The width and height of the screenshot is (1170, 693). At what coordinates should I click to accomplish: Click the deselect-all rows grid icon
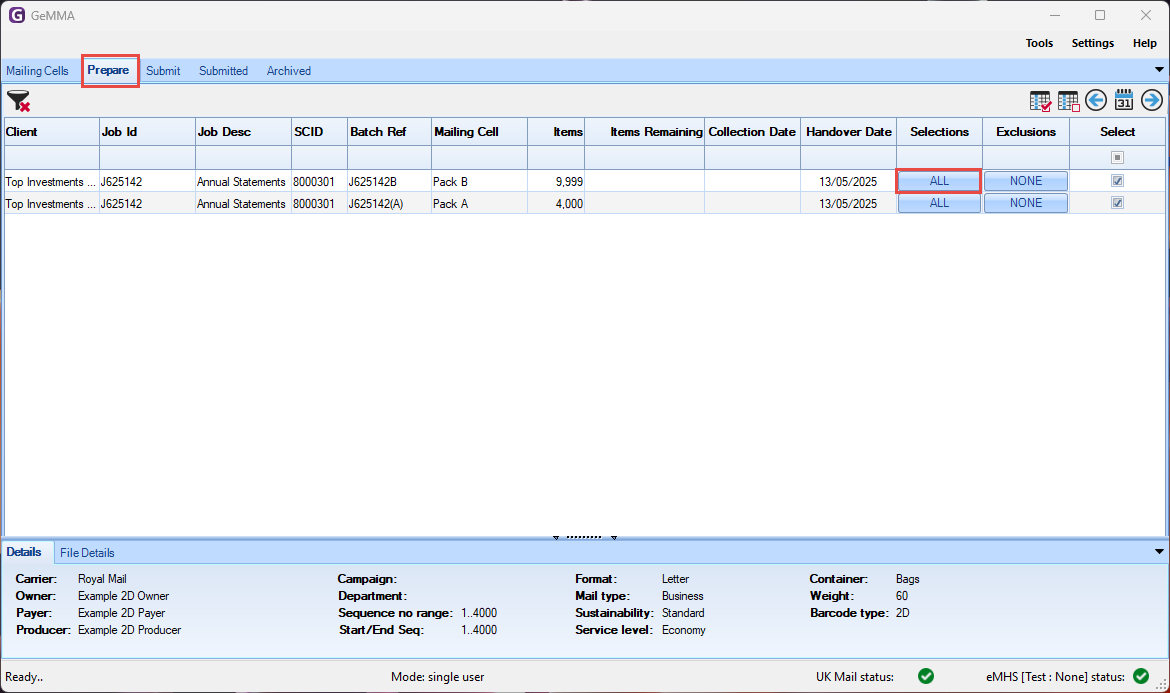click(1068, 101)
